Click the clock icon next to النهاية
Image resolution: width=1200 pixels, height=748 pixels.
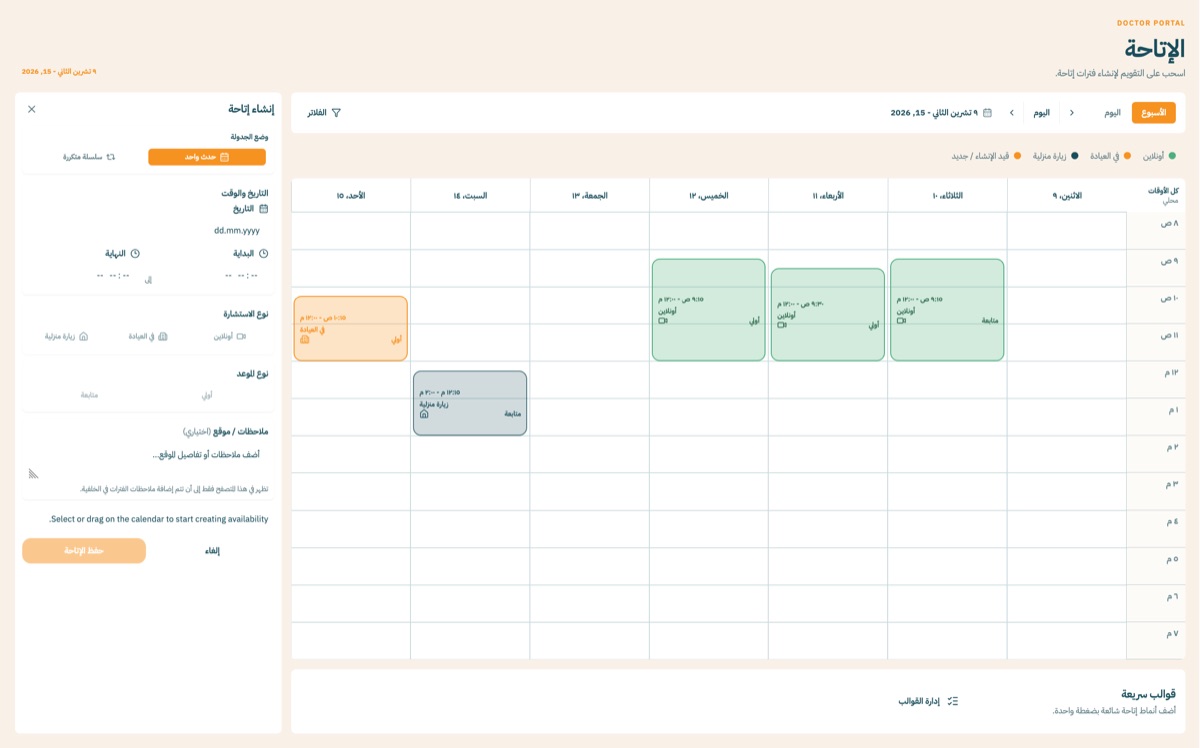[135, 254]
